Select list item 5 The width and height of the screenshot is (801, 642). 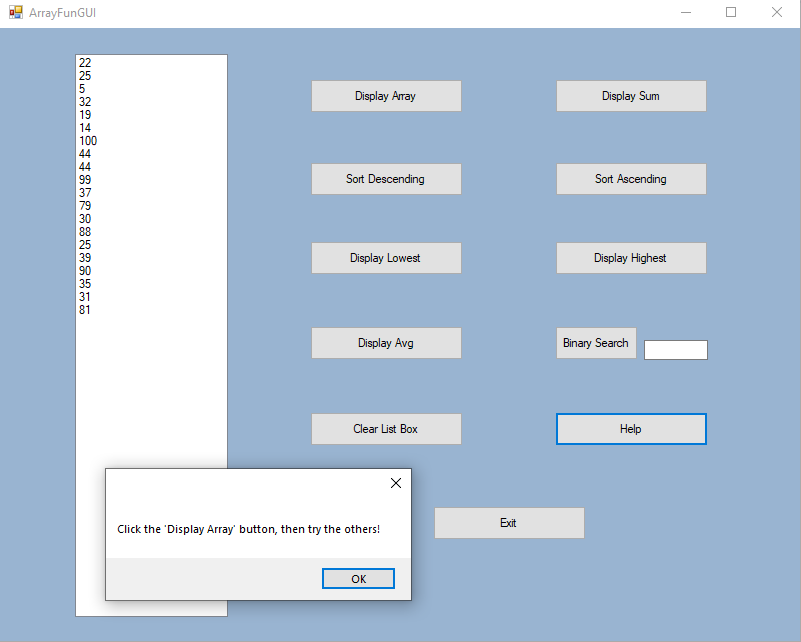click(x=151, y=89)
